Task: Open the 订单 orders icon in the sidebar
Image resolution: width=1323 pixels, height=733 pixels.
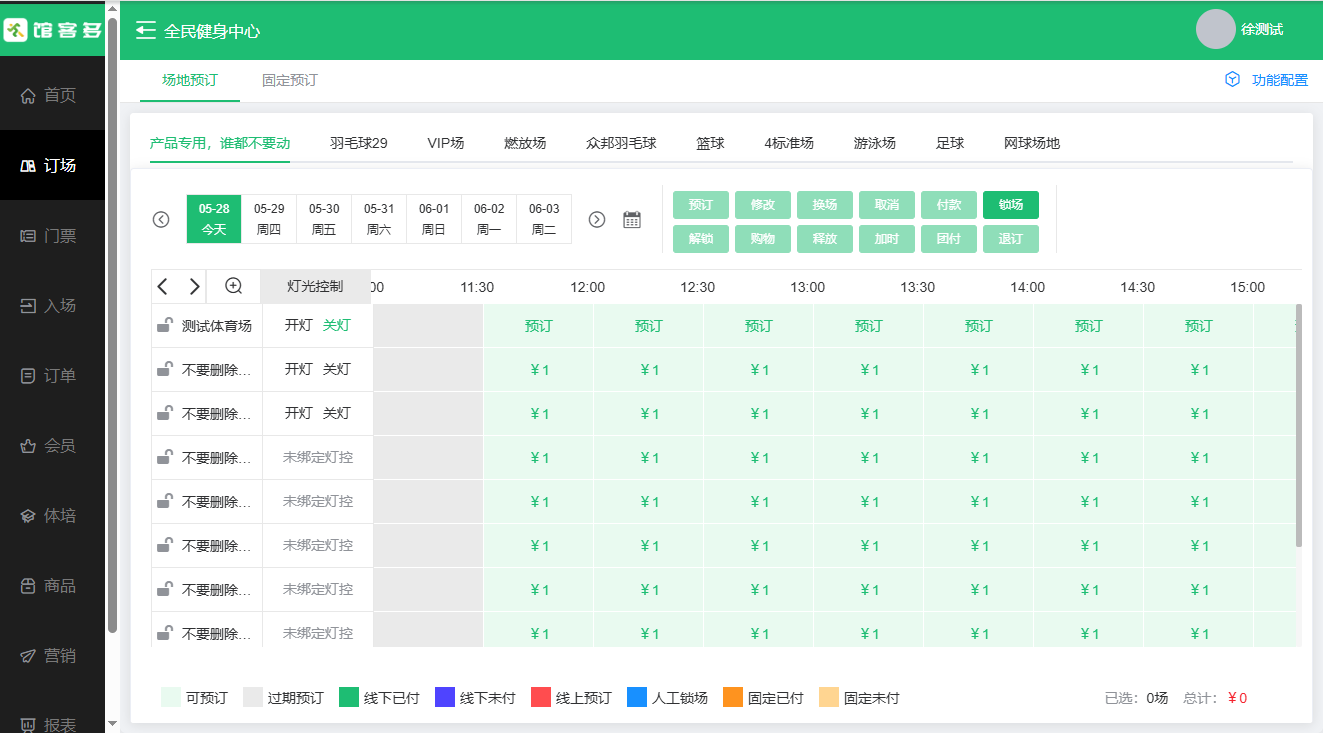Action: [28, 376]
